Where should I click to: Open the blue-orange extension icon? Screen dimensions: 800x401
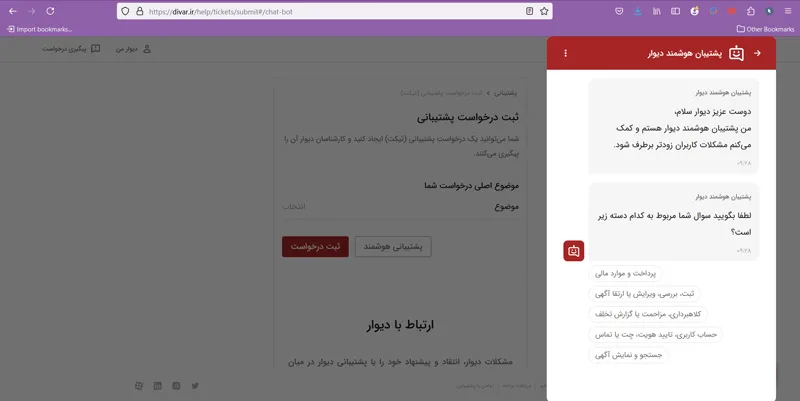click(x=713, y=11)
